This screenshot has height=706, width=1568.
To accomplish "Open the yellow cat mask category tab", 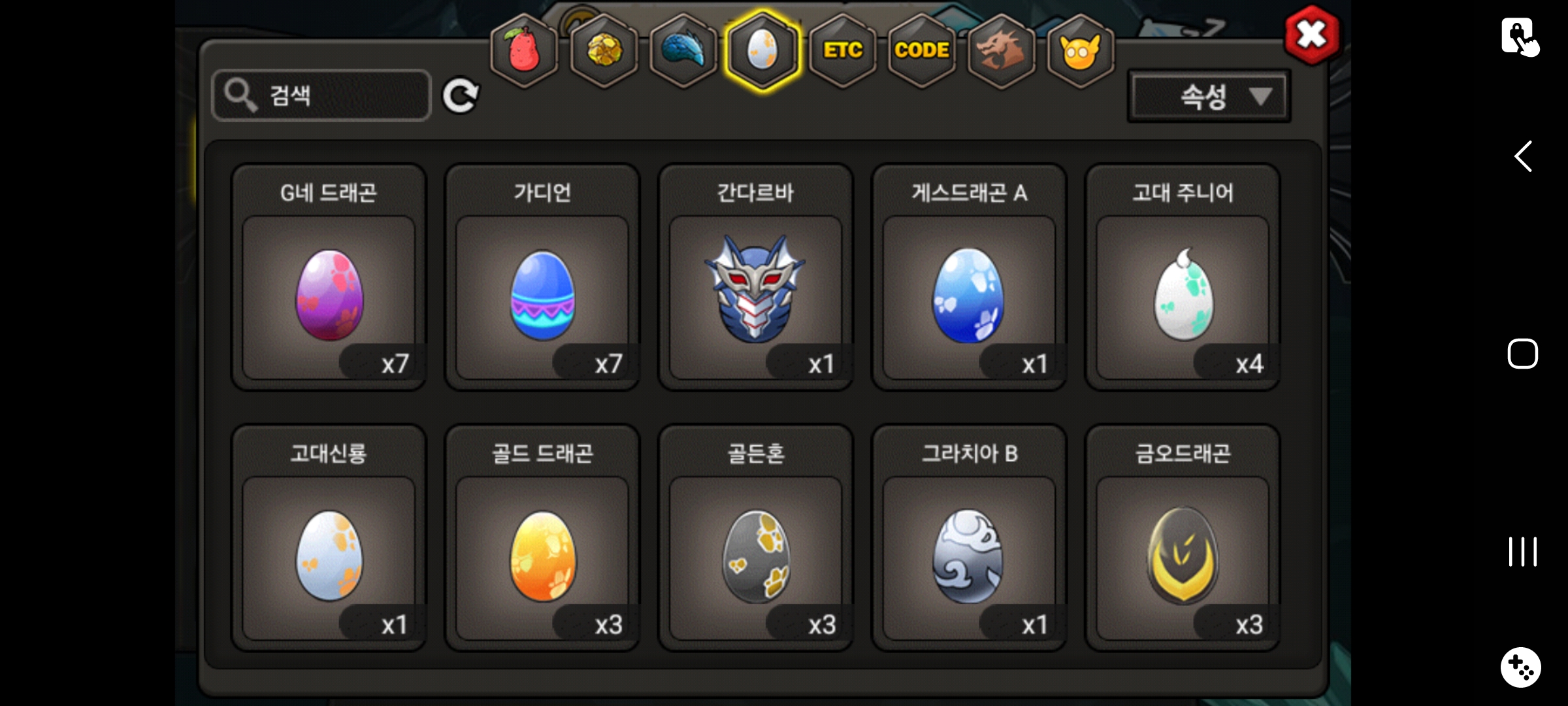I will pyautogui.click(x=1081, y=50).
